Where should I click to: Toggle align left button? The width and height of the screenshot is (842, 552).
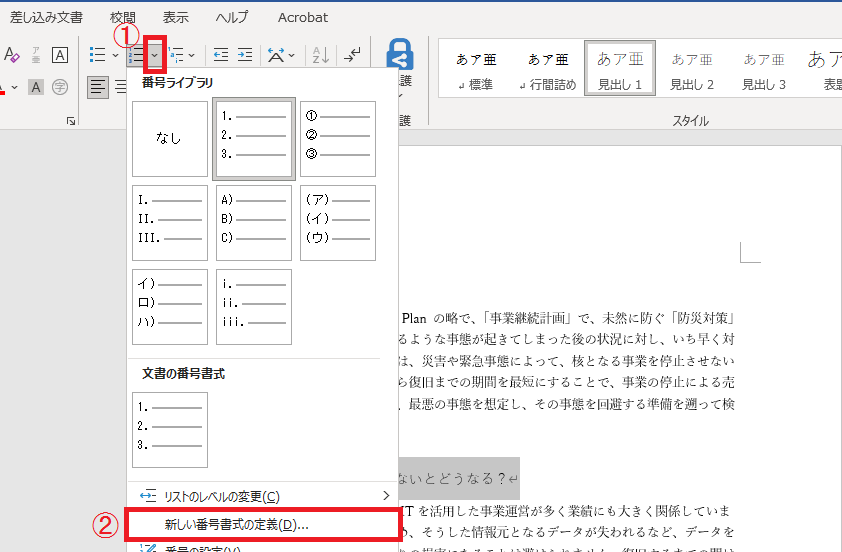click(98, 86)
